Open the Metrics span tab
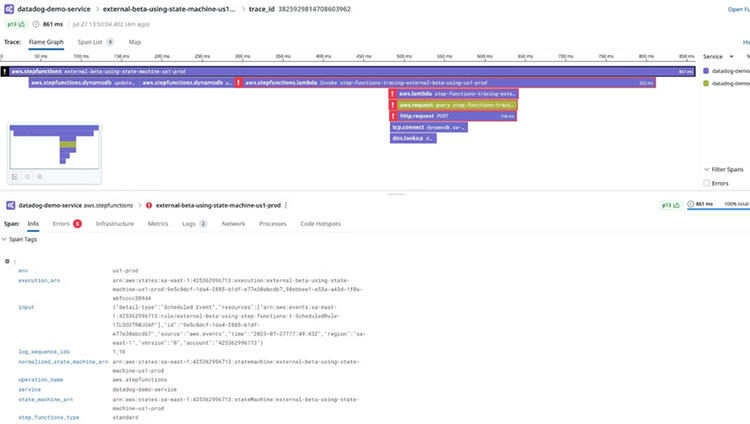The image size is (750, 424). coord(158,223)
